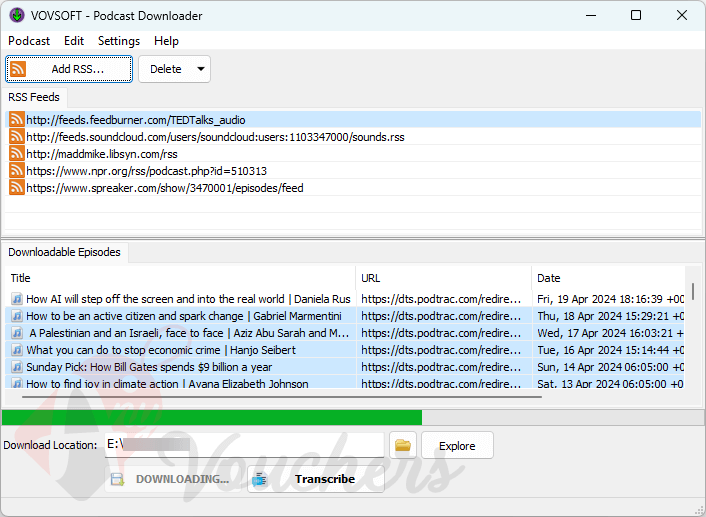Click audio icon of Bill Gates episode
706x517 pixels.
[17, 367]
